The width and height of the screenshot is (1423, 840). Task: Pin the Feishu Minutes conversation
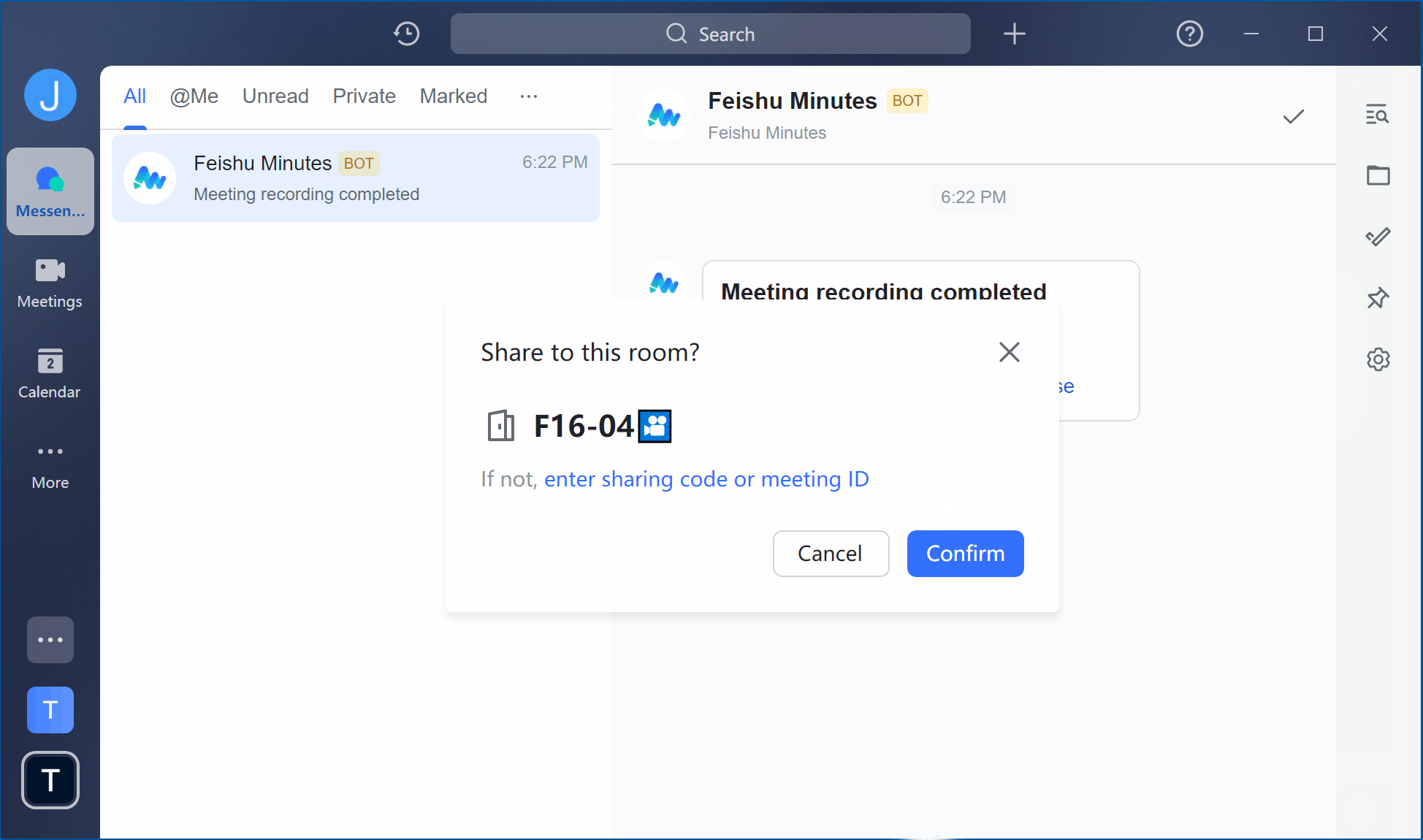1377,298
